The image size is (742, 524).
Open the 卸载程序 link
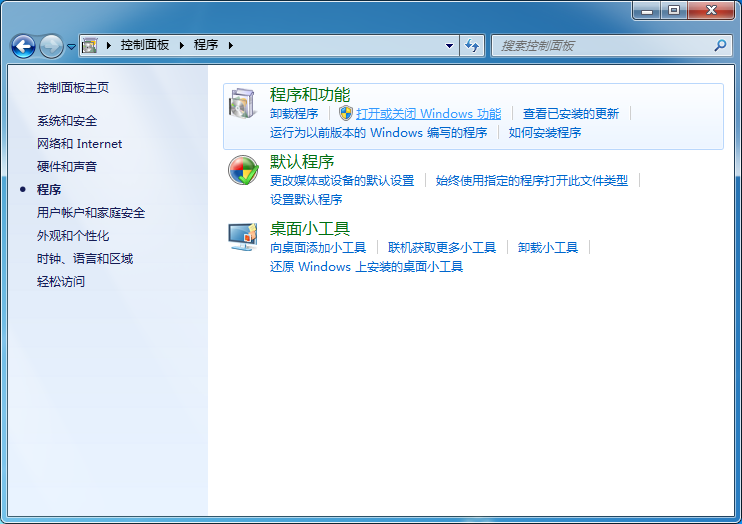click(x=294, y=114)
